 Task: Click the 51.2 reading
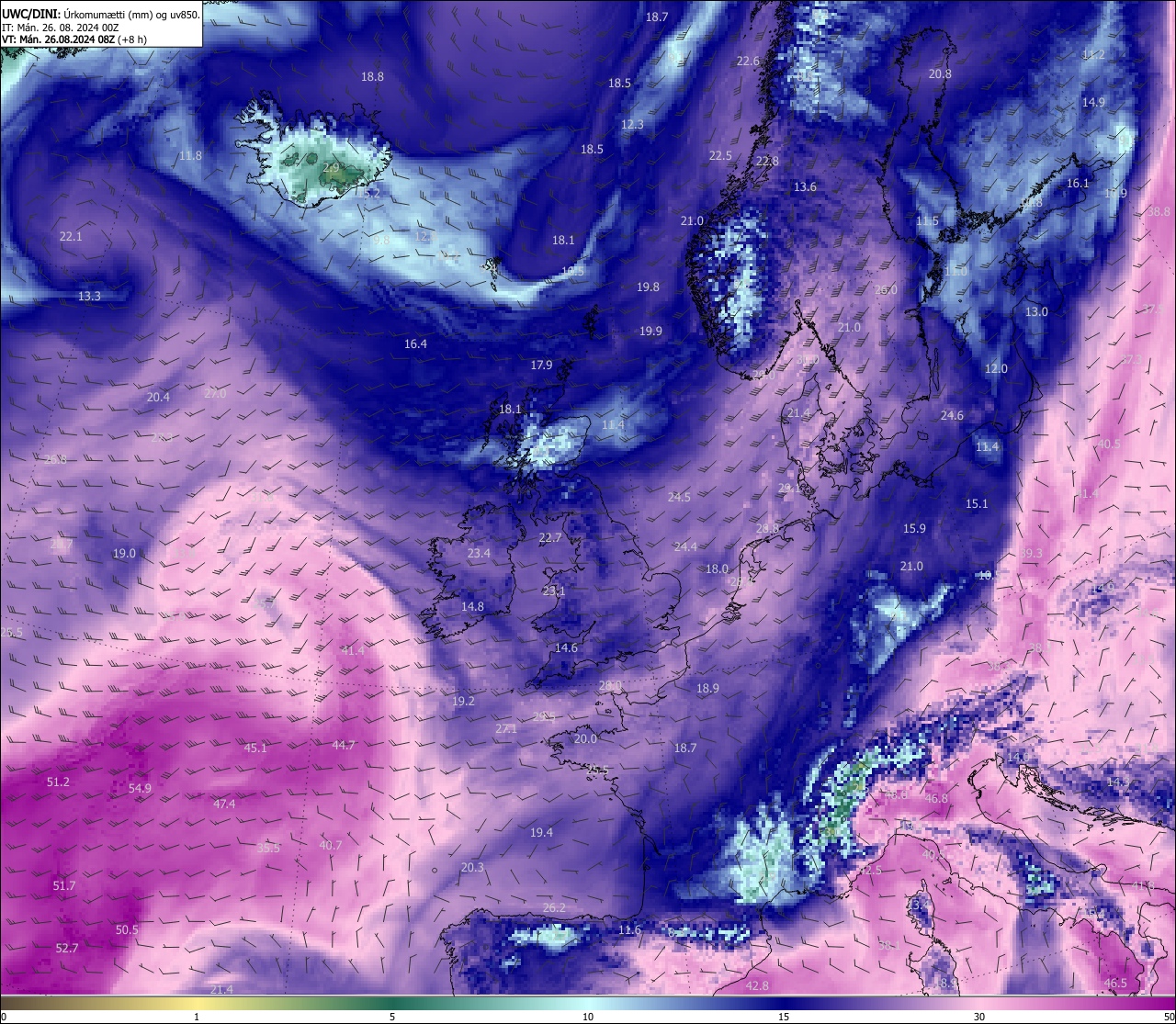coord(57,782)
